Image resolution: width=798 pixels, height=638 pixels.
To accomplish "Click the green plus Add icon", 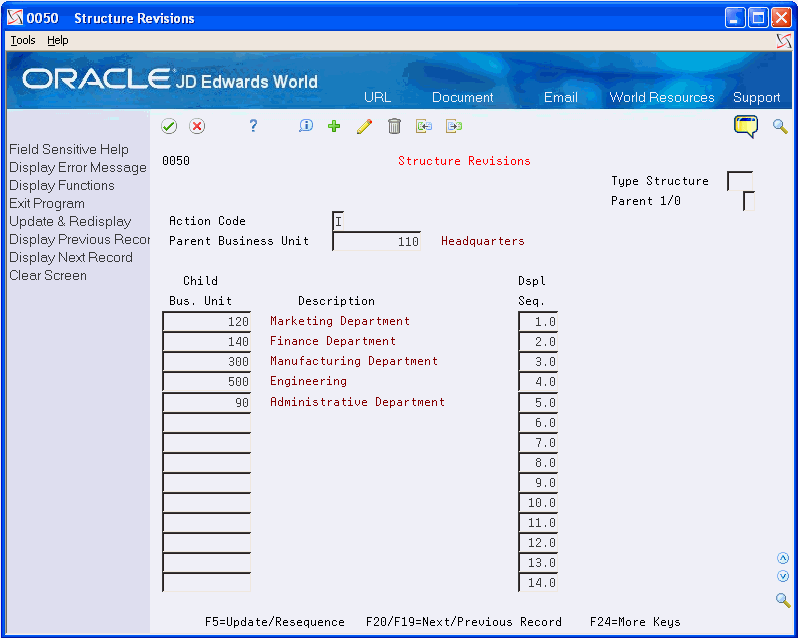I will coord(334,126).
